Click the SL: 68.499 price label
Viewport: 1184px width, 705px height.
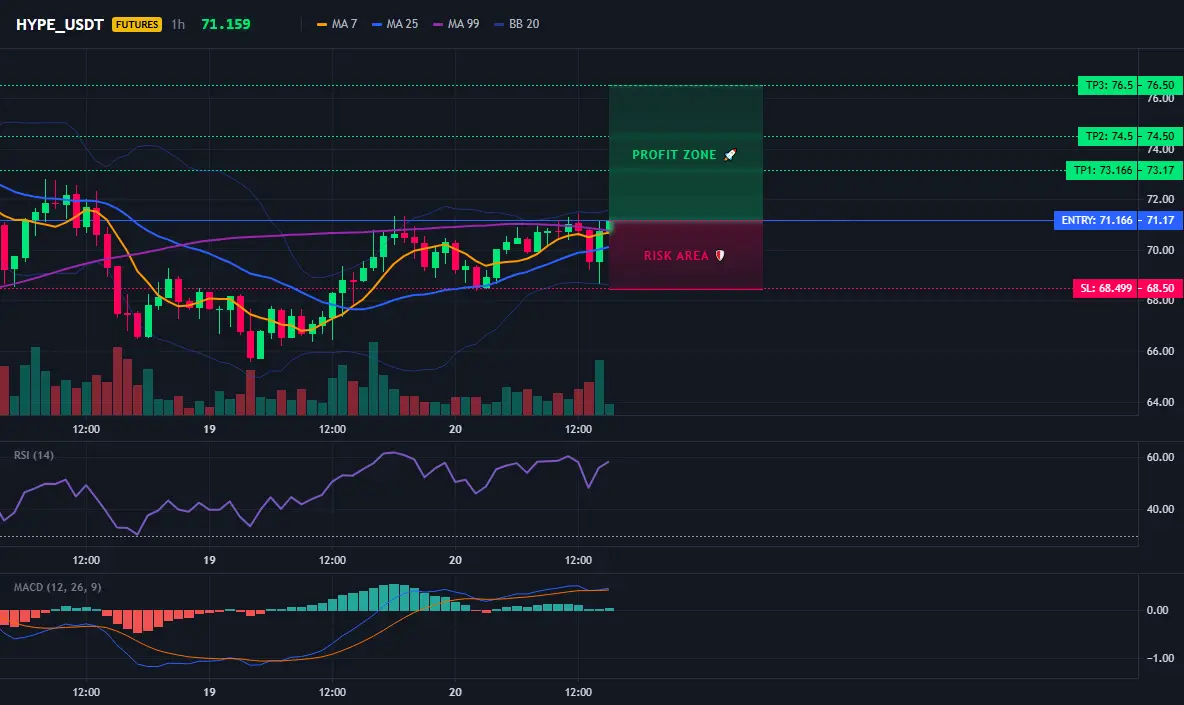coord(1106,288)
